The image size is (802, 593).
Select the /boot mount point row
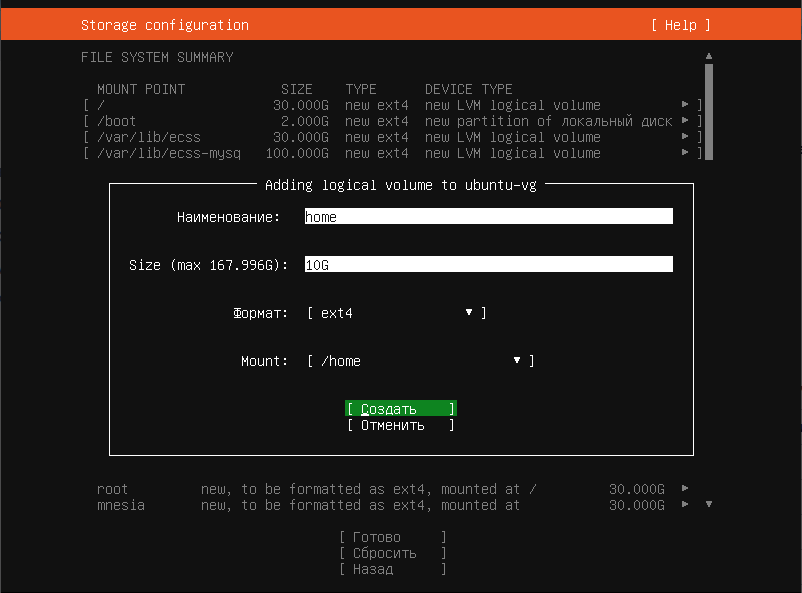[393, 121]
